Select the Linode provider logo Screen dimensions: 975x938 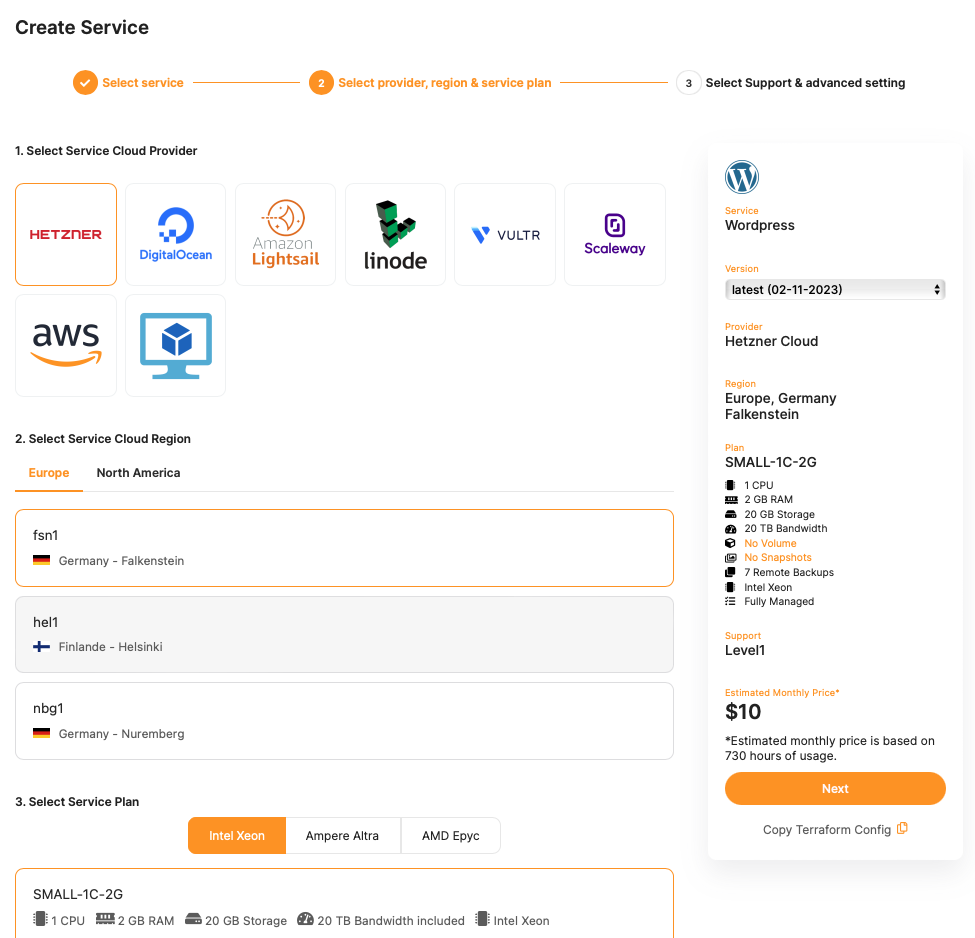(395, 235)
